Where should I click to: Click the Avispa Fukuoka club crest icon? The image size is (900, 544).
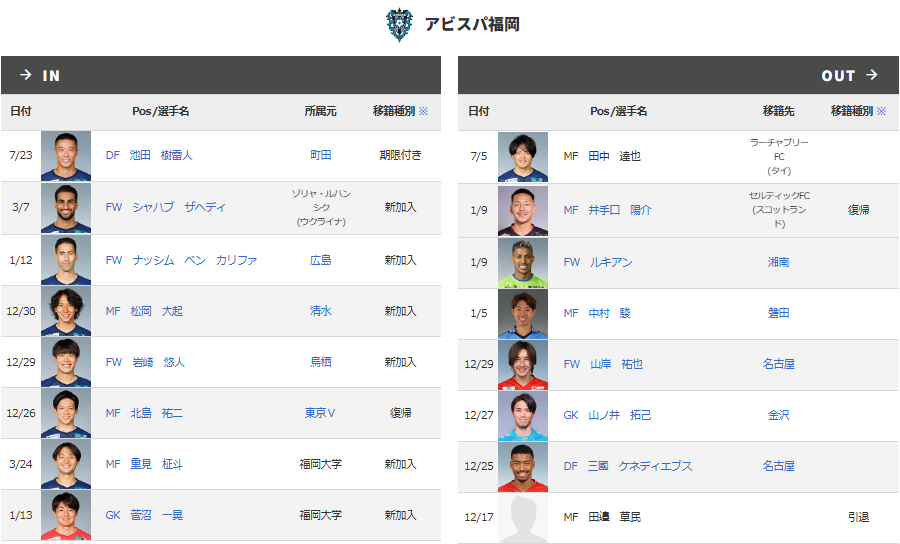[x=399, y=25]
